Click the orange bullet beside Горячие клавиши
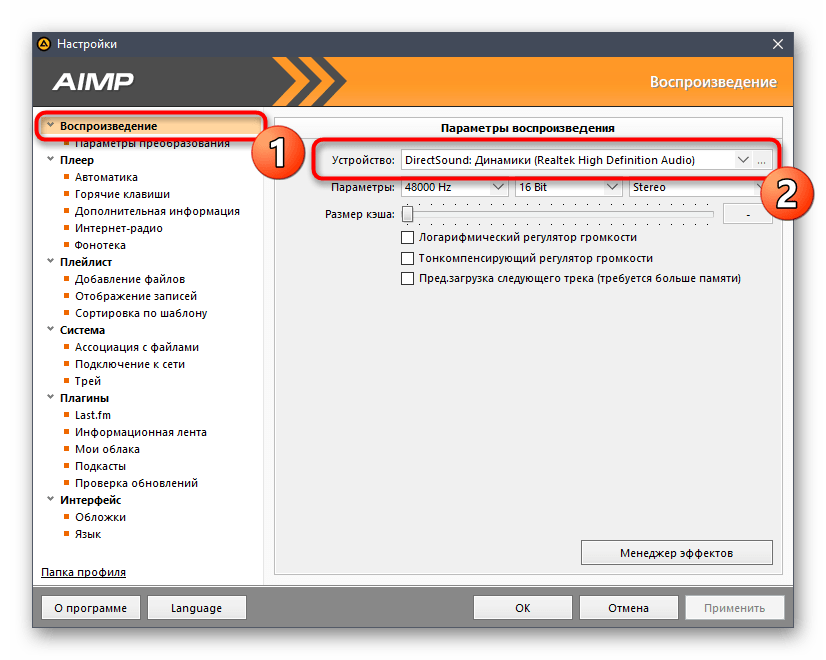 [66, 194]
